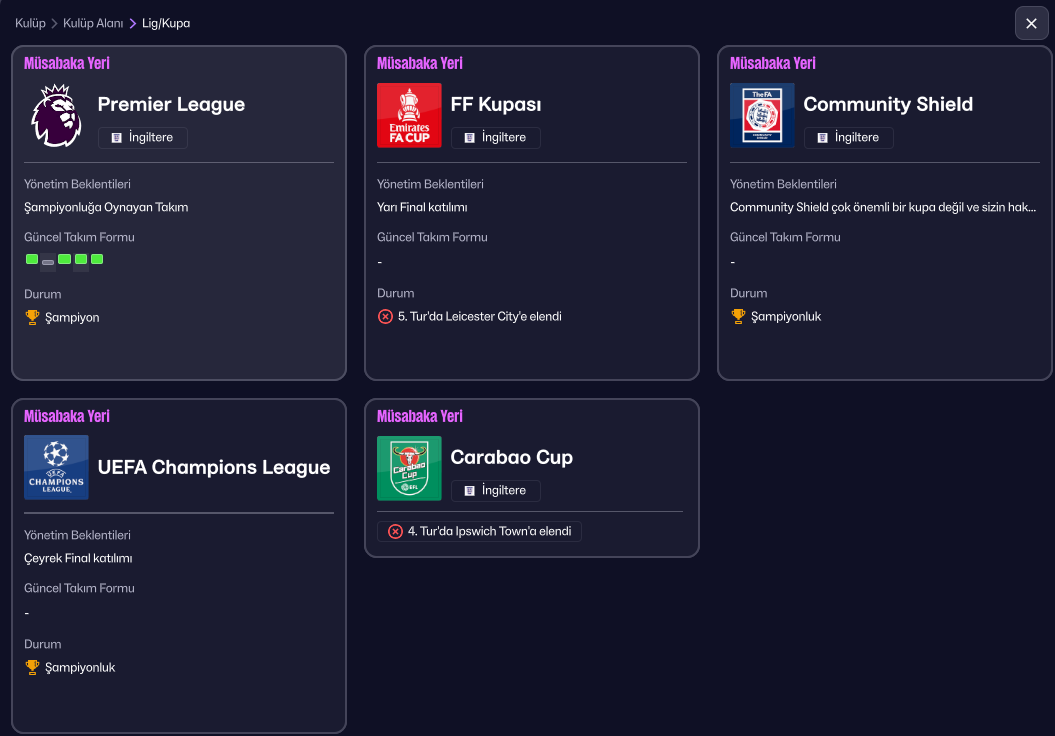
Task: Click the UEFA Champions League logo
Action: (x=56, y=467)
